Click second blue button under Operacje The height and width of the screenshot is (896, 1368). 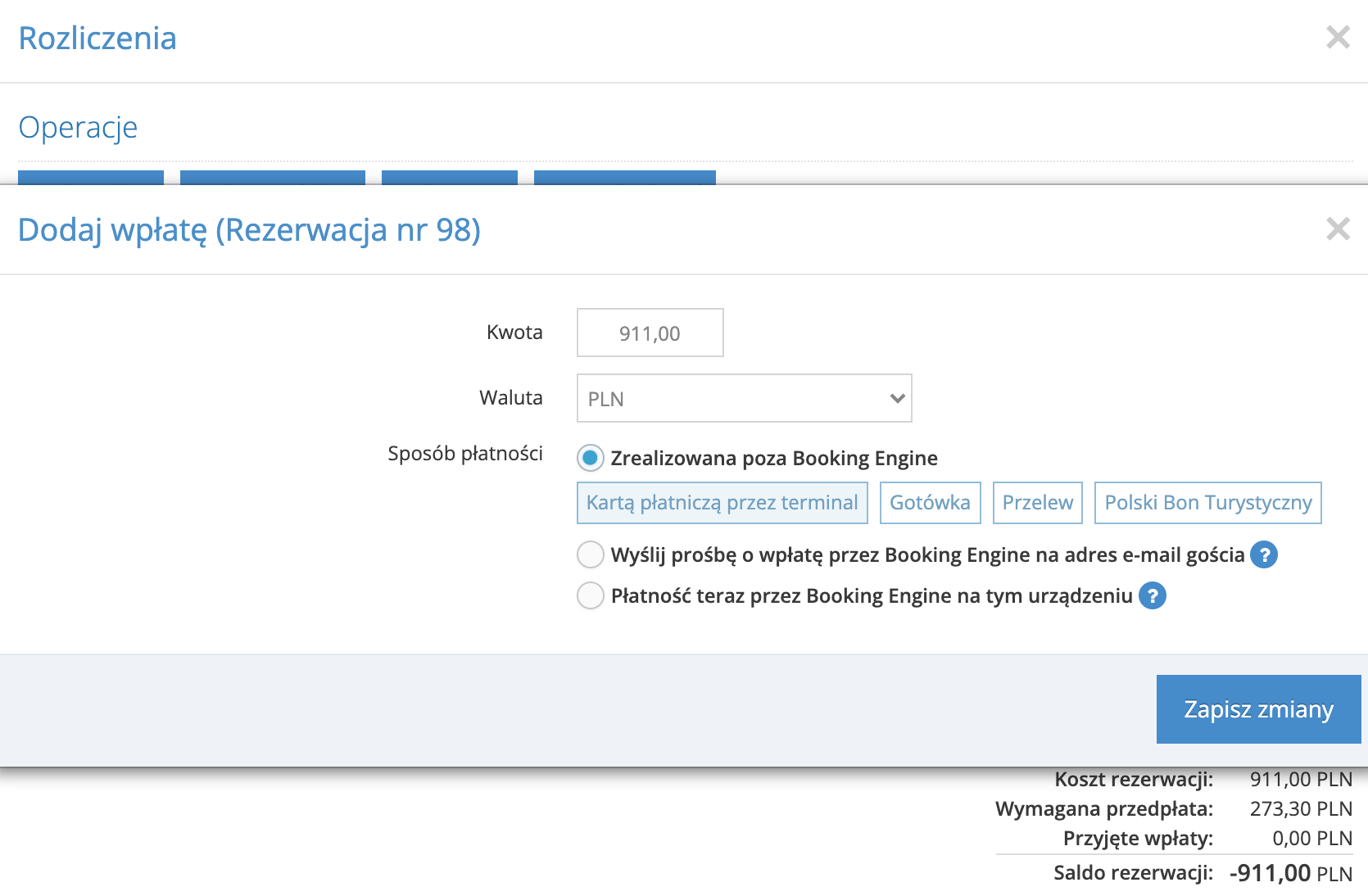point(272,178)
